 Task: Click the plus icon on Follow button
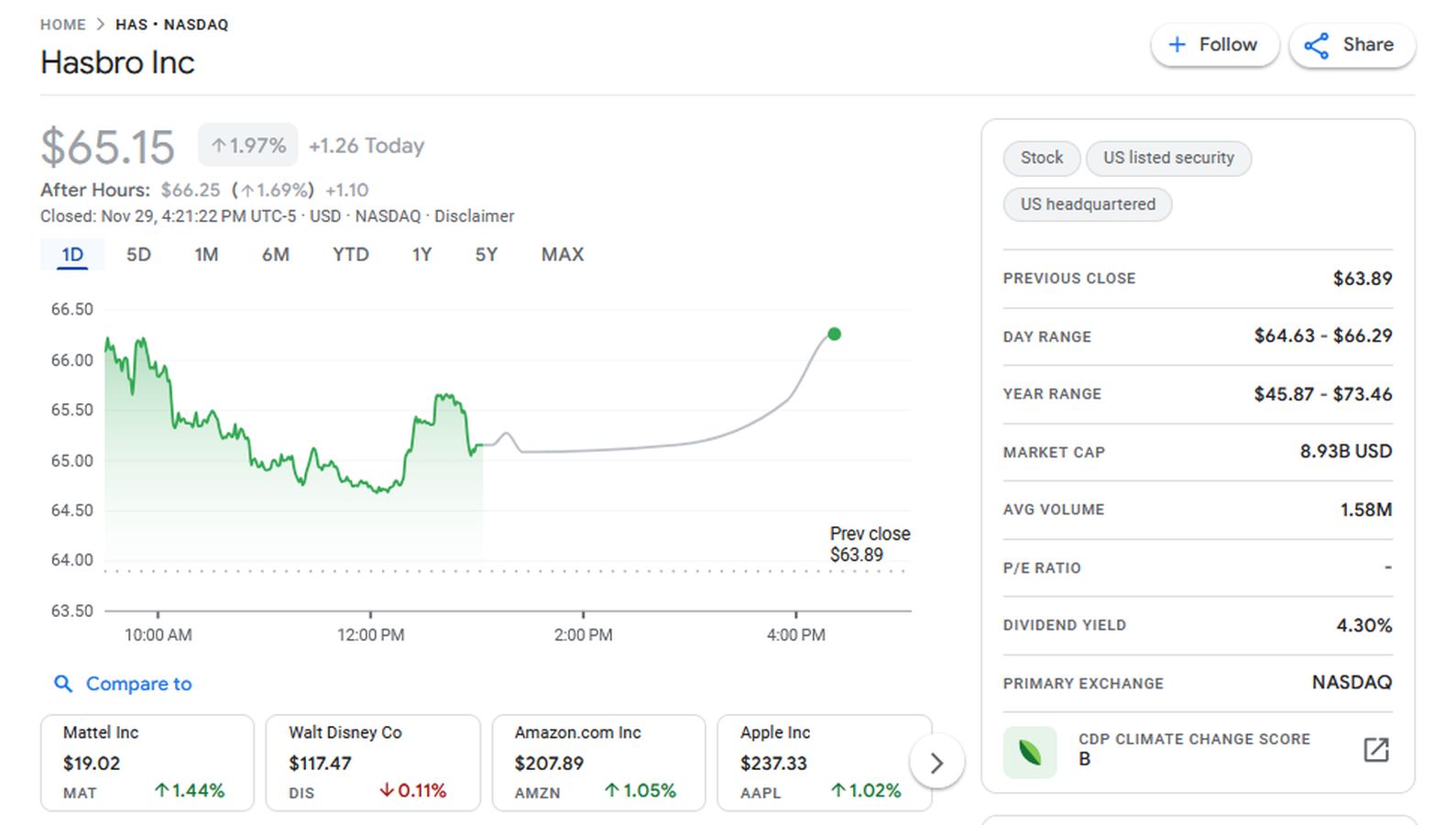pos(1177,45)
